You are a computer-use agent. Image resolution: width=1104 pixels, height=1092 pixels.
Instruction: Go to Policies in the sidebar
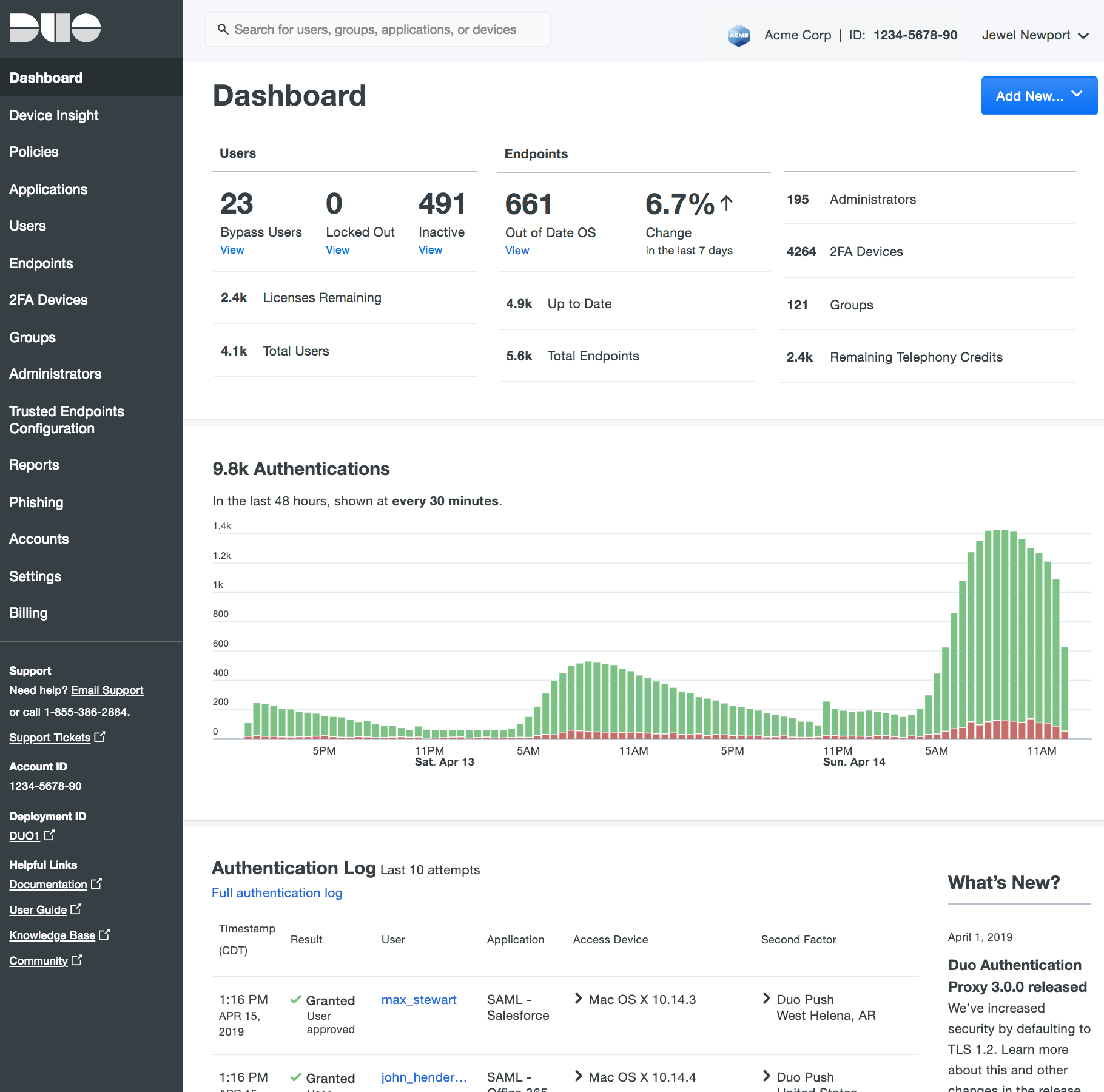(34, 152)
